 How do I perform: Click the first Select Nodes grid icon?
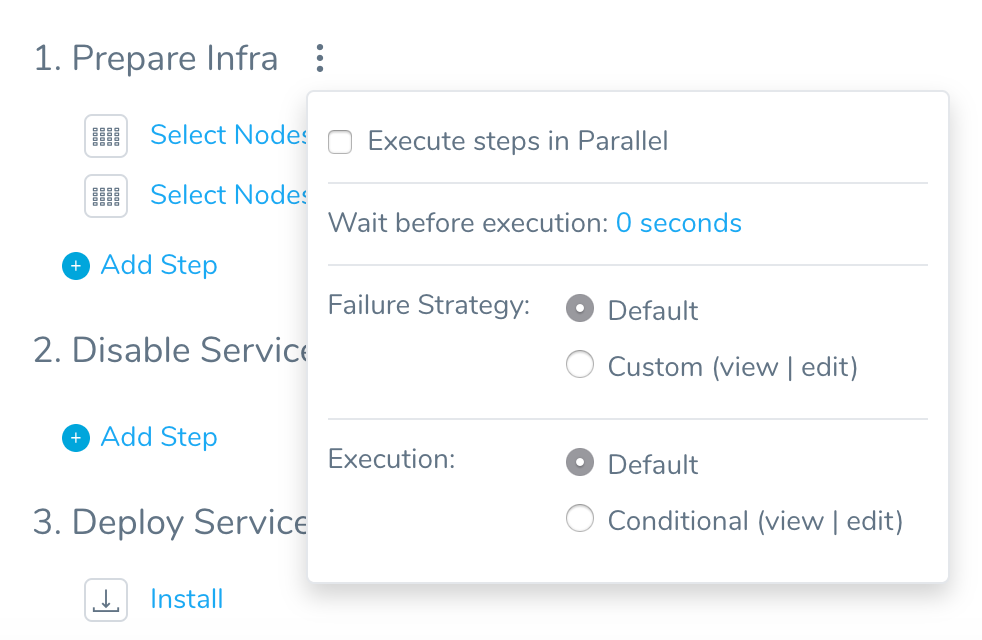106,136
